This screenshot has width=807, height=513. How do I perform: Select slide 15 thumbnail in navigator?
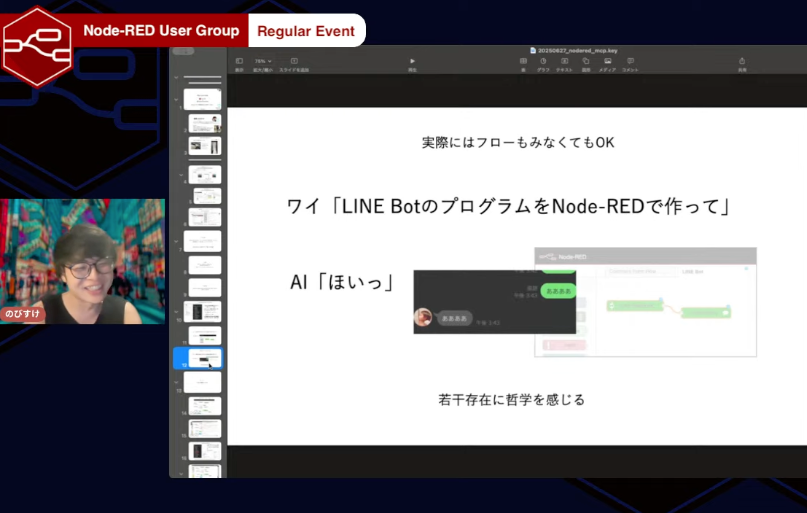click(x=205, y=429)
